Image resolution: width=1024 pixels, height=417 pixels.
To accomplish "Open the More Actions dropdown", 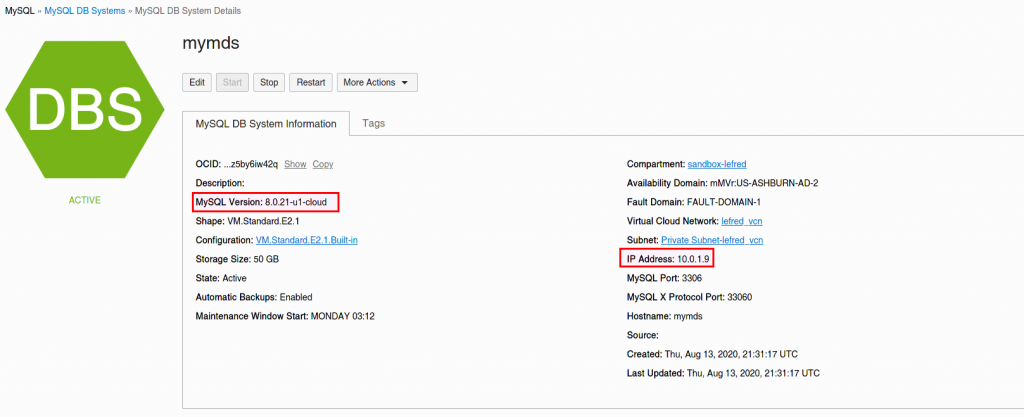I will click(x=377, y=82).
